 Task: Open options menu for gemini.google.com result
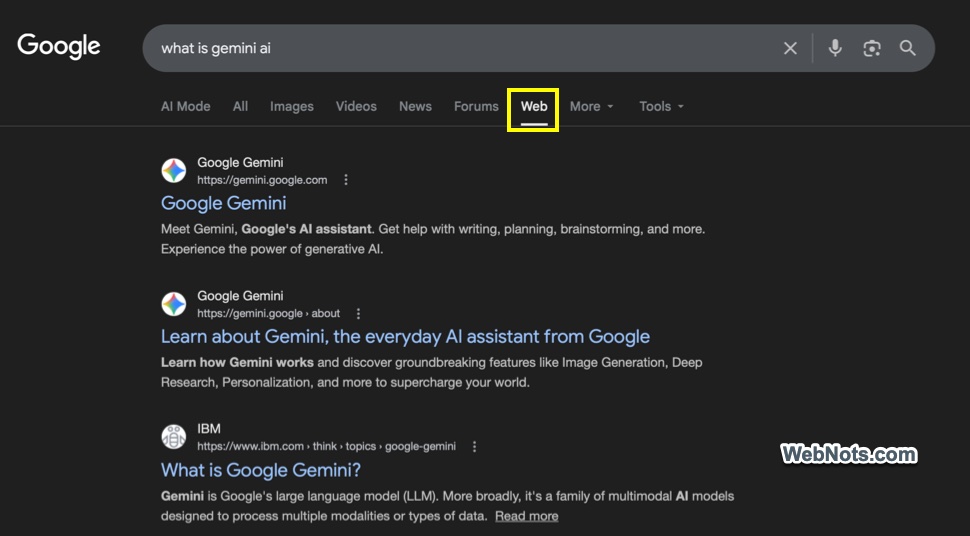[x=346, y=179]
